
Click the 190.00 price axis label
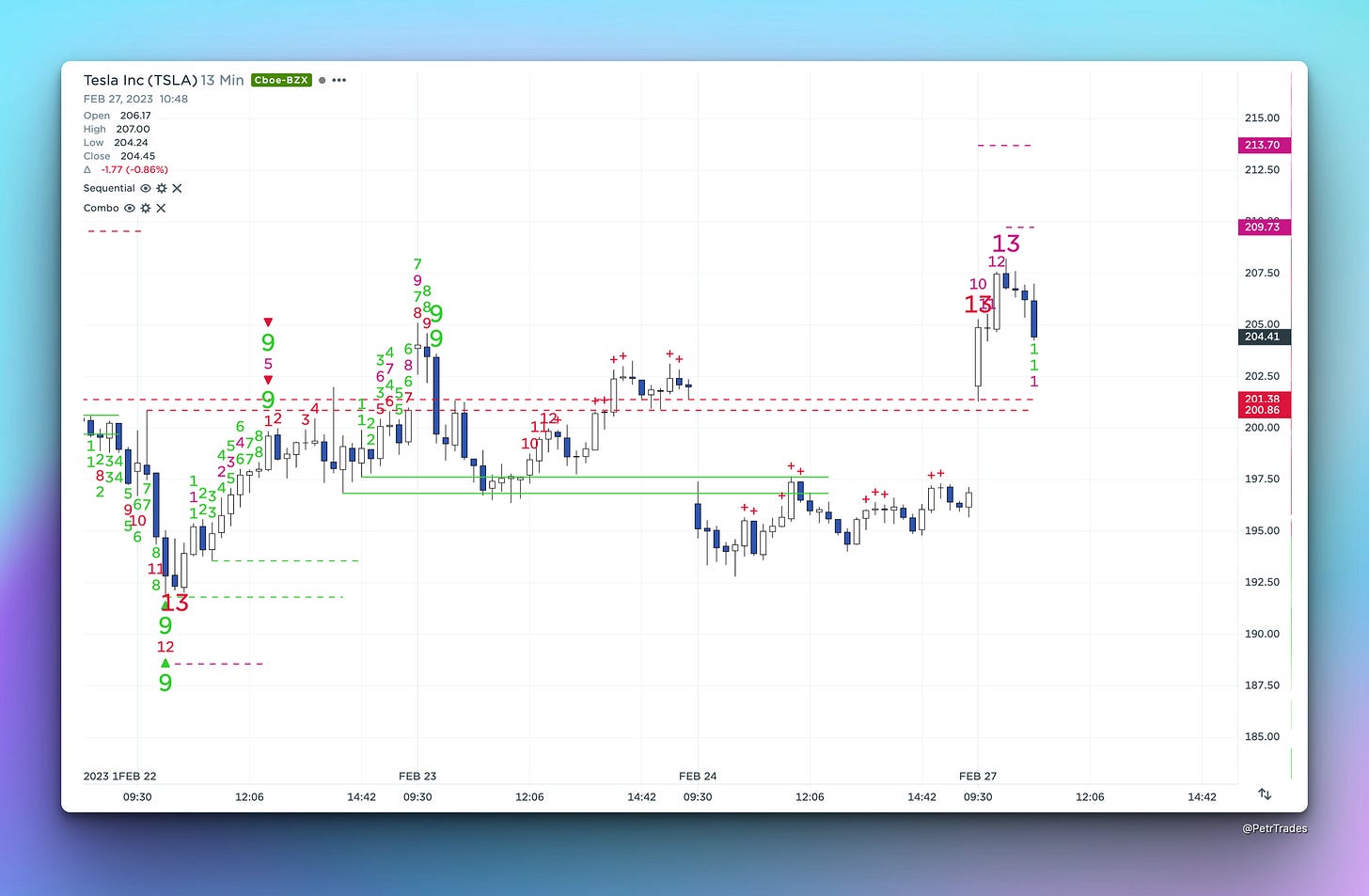tap(1262, 634)
